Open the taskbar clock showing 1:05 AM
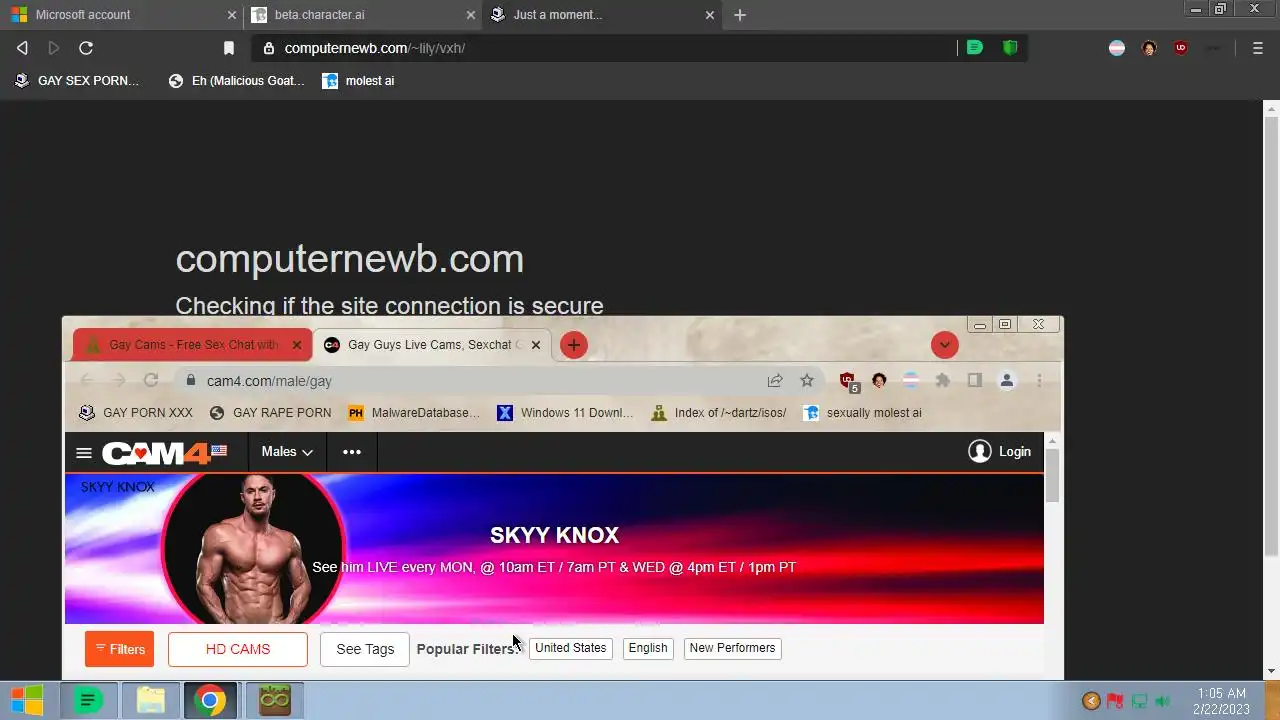The height and width of the screenshot is (720, 1280). (1221, 701)
